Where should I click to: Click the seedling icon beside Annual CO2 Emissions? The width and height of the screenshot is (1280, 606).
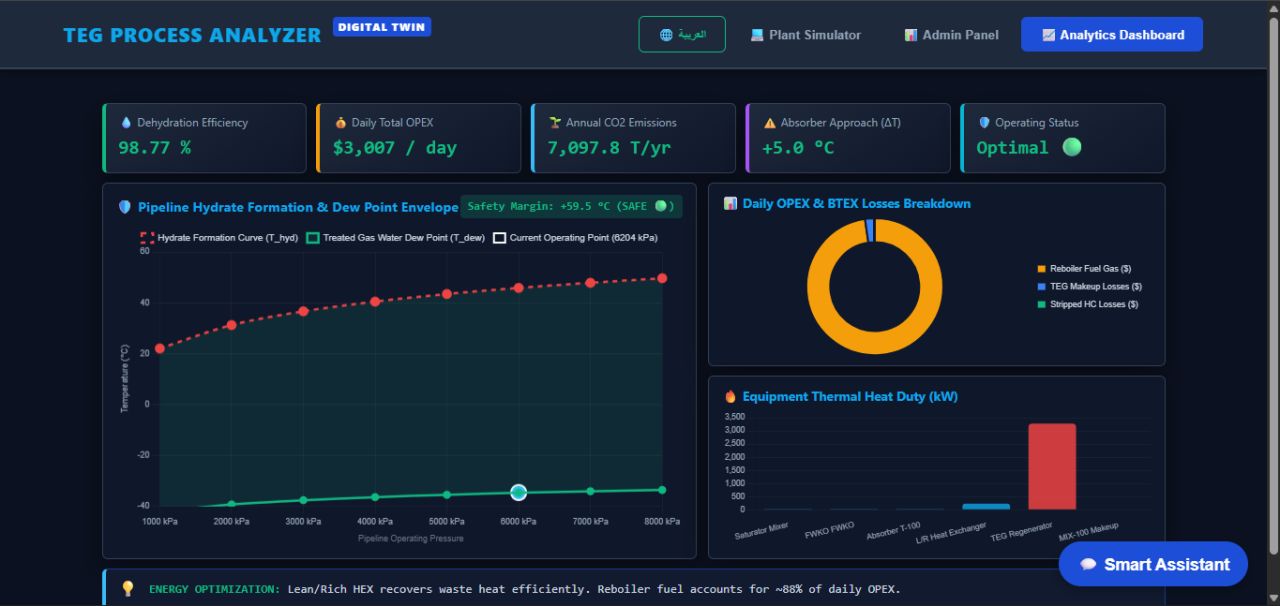pos(555,123)
